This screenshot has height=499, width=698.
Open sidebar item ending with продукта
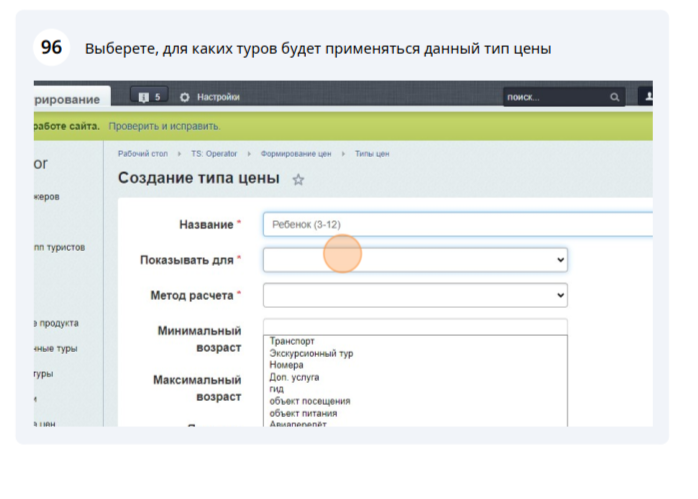pos(57,323)
